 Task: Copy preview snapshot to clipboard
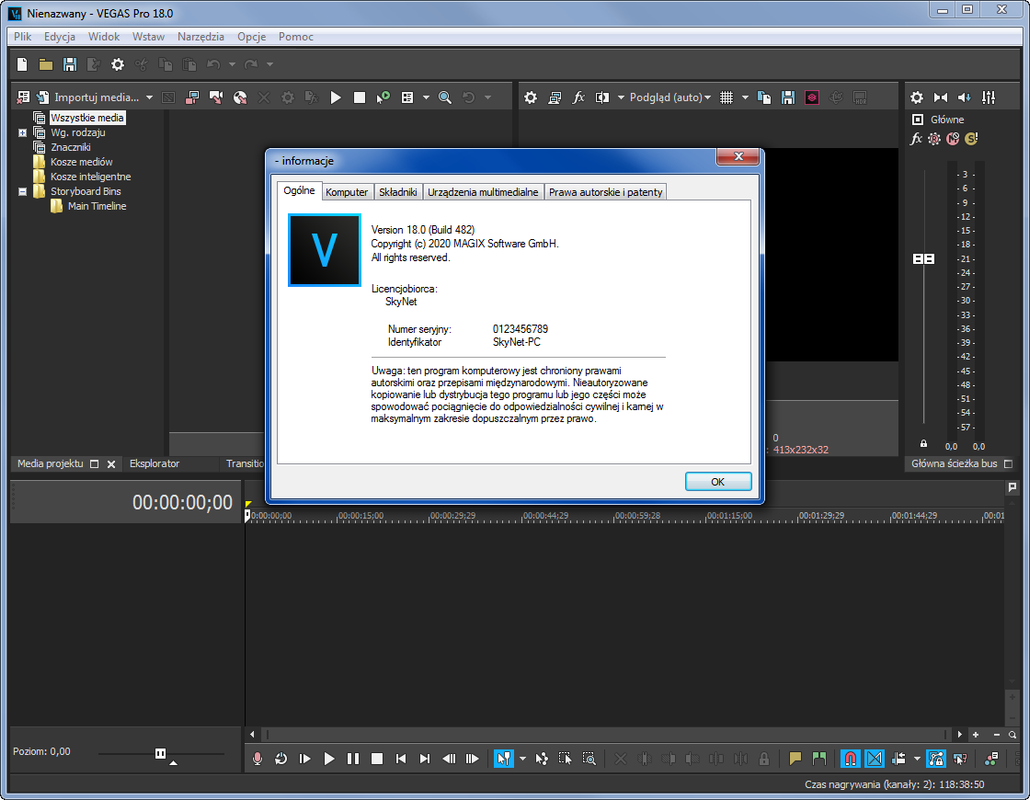tap(764, 97)
